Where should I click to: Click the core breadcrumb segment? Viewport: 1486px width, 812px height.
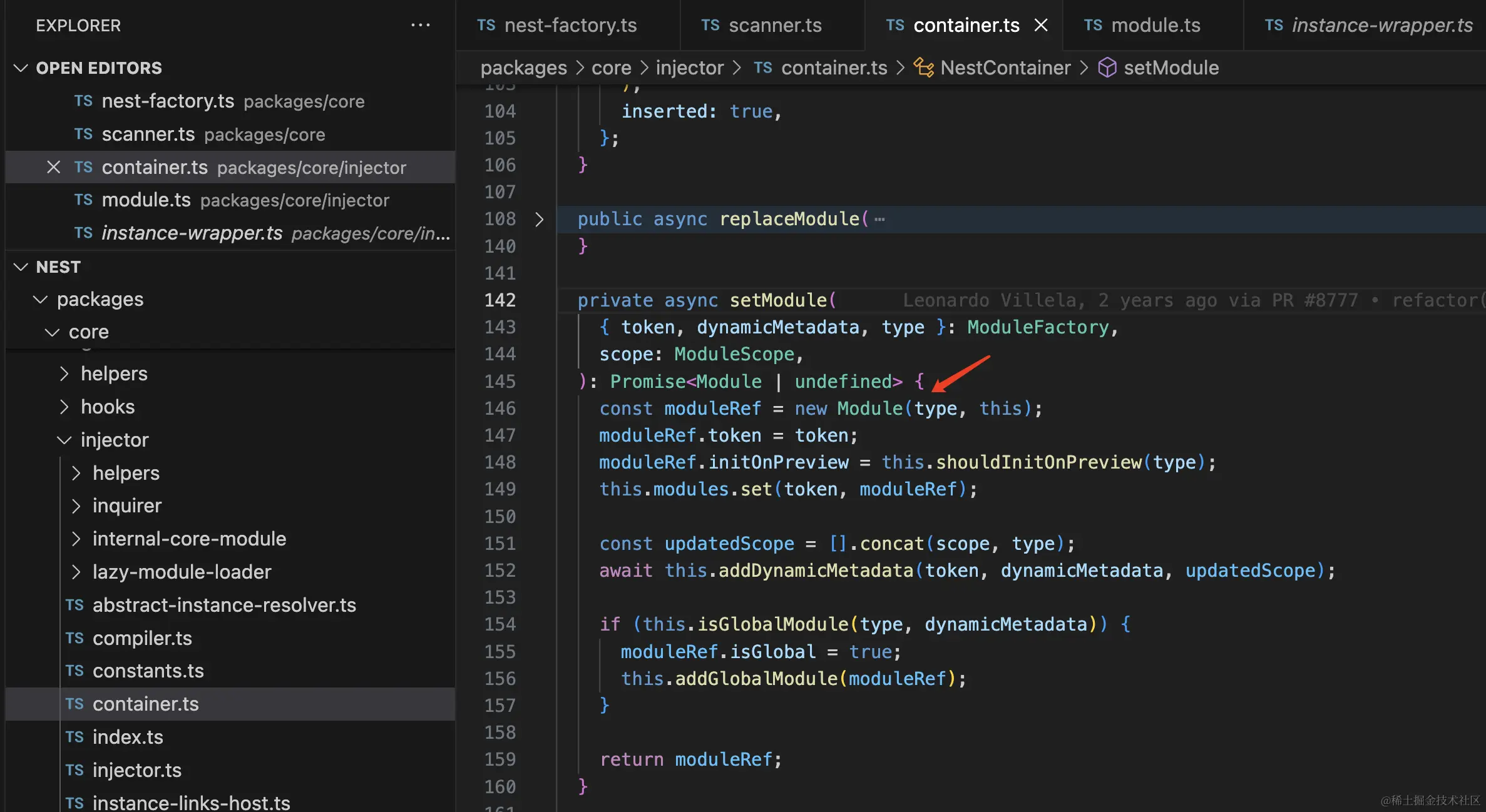click(612, 68)
